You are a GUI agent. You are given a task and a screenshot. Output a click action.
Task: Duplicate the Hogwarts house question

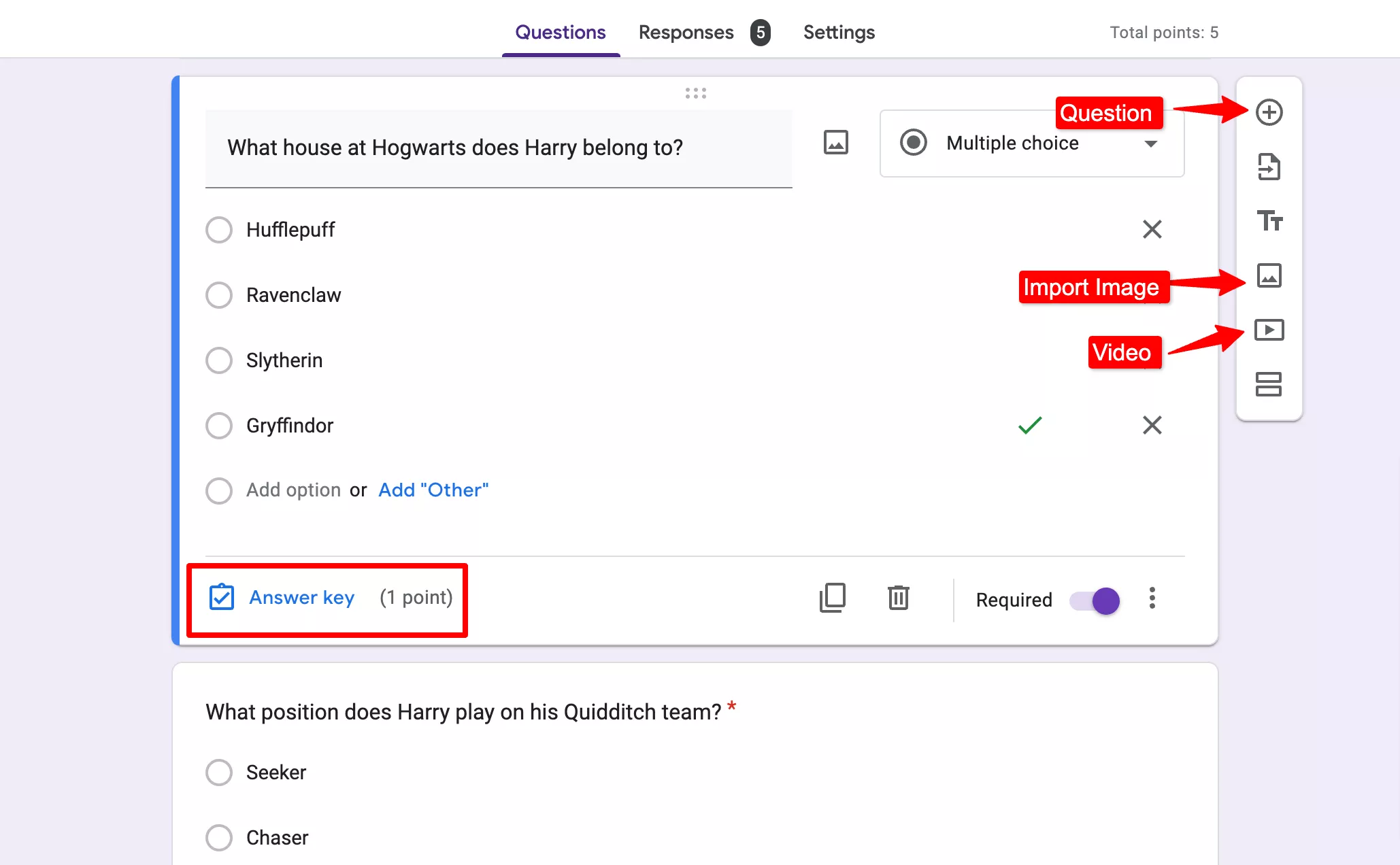(x=833, y=599)
